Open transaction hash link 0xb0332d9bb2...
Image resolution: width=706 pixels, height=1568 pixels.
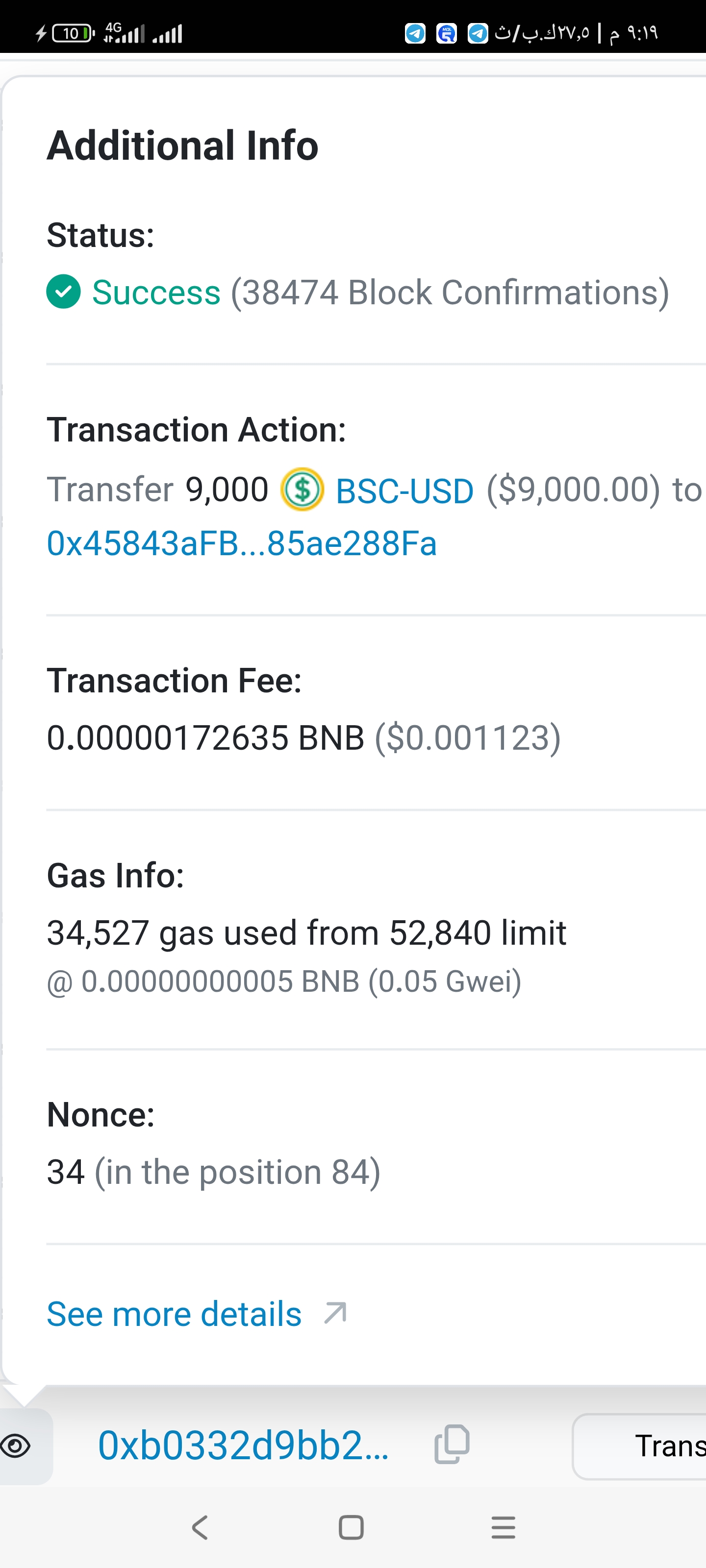point(243,1445)
